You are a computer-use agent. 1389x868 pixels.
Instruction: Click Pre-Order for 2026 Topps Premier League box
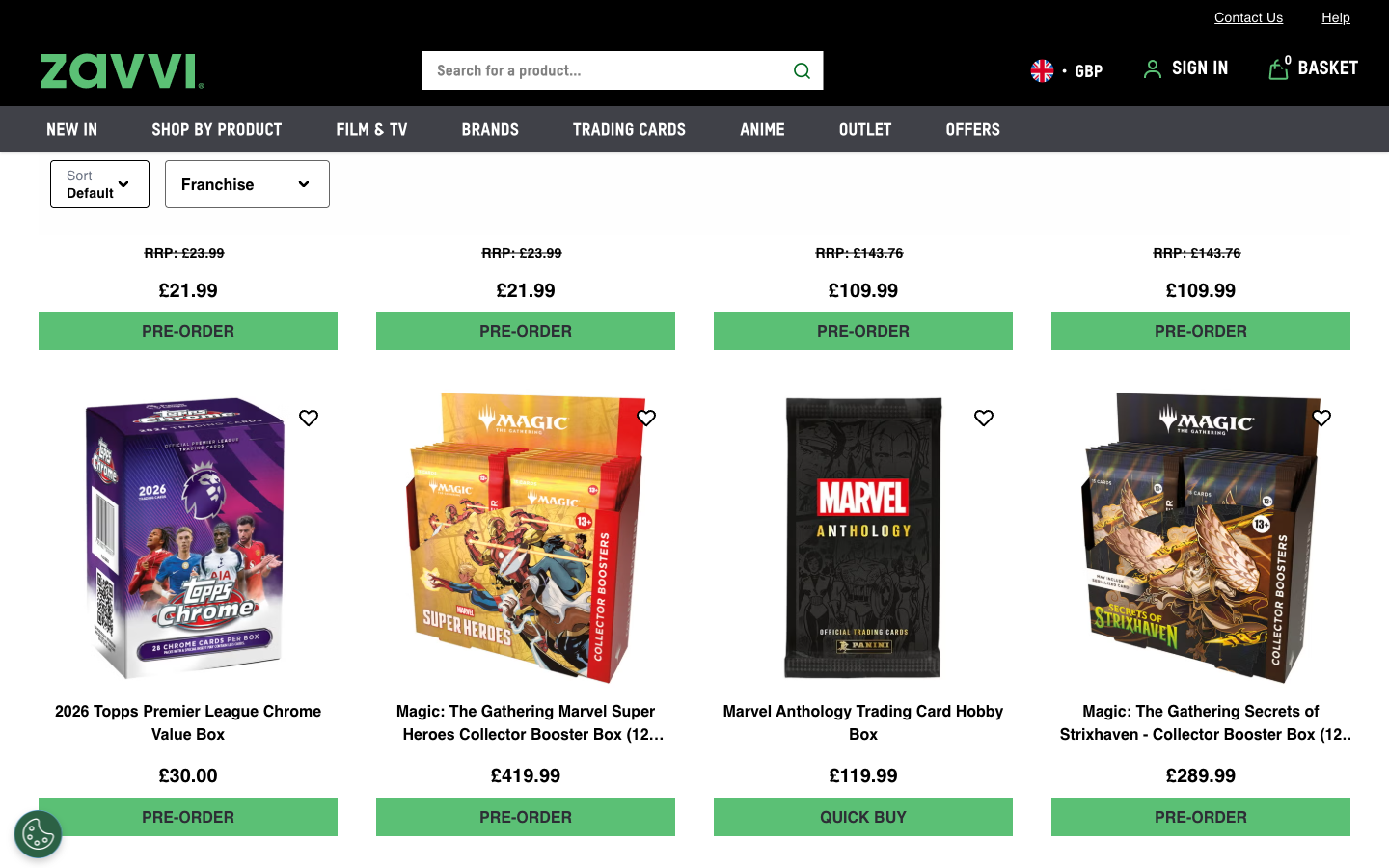pyautogui.click(x=187, y=816)
